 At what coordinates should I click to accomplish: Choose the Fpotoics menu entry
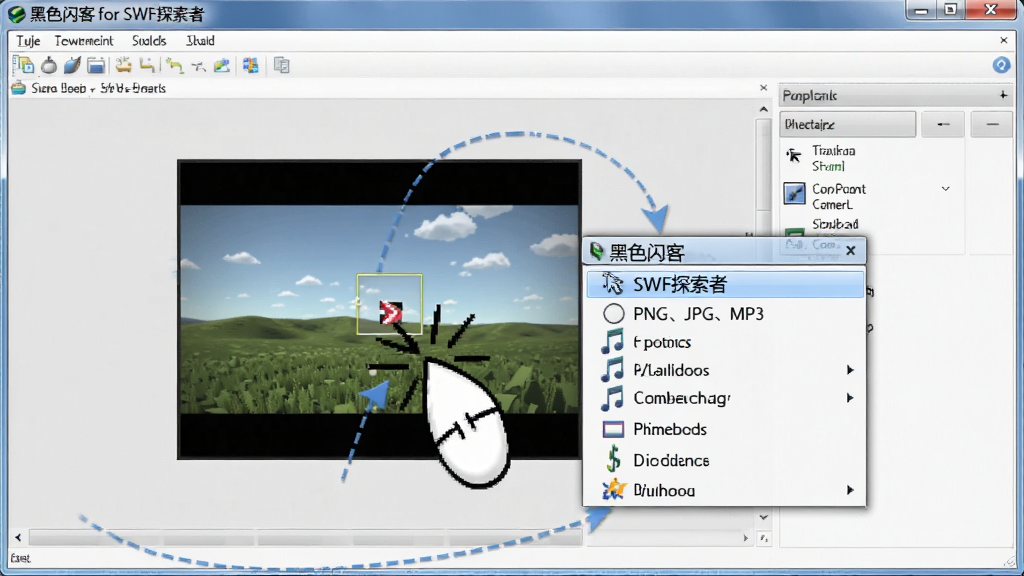click(x=726, y=342)
